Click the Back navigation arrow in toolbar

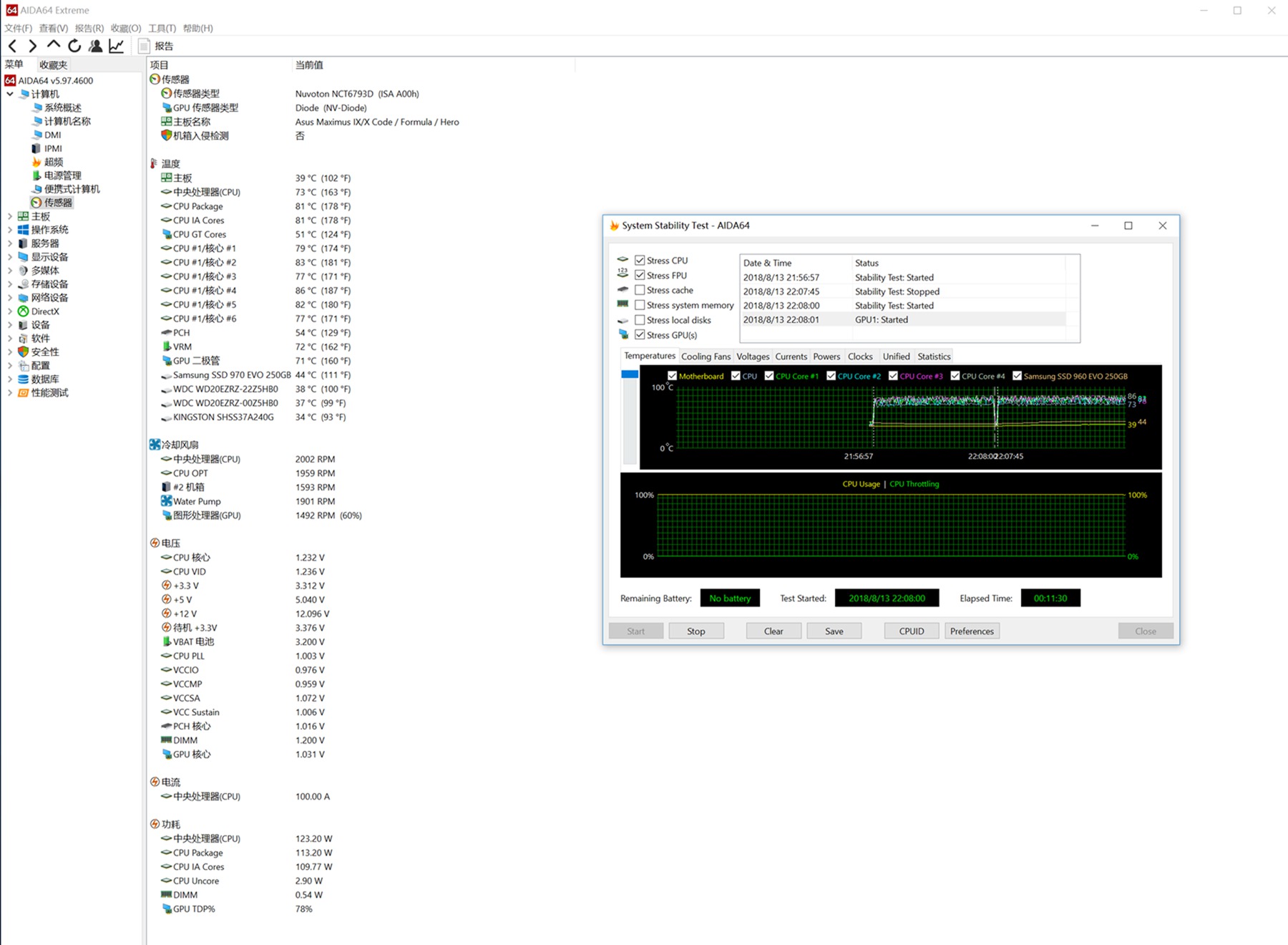[12, 46]
